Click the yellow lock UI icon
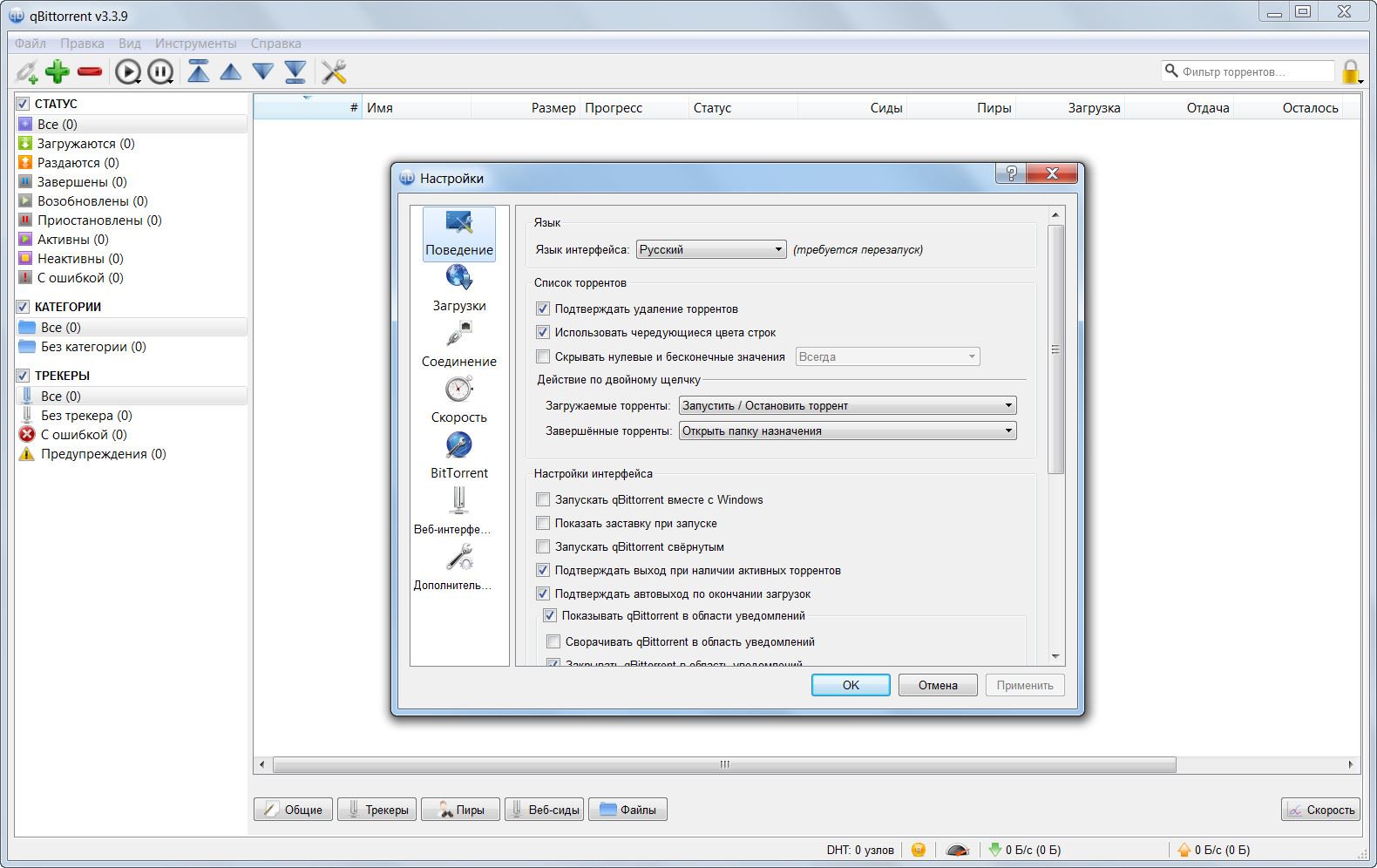This screenshot has width=1377, height=868. click(x=1351, y=71)
